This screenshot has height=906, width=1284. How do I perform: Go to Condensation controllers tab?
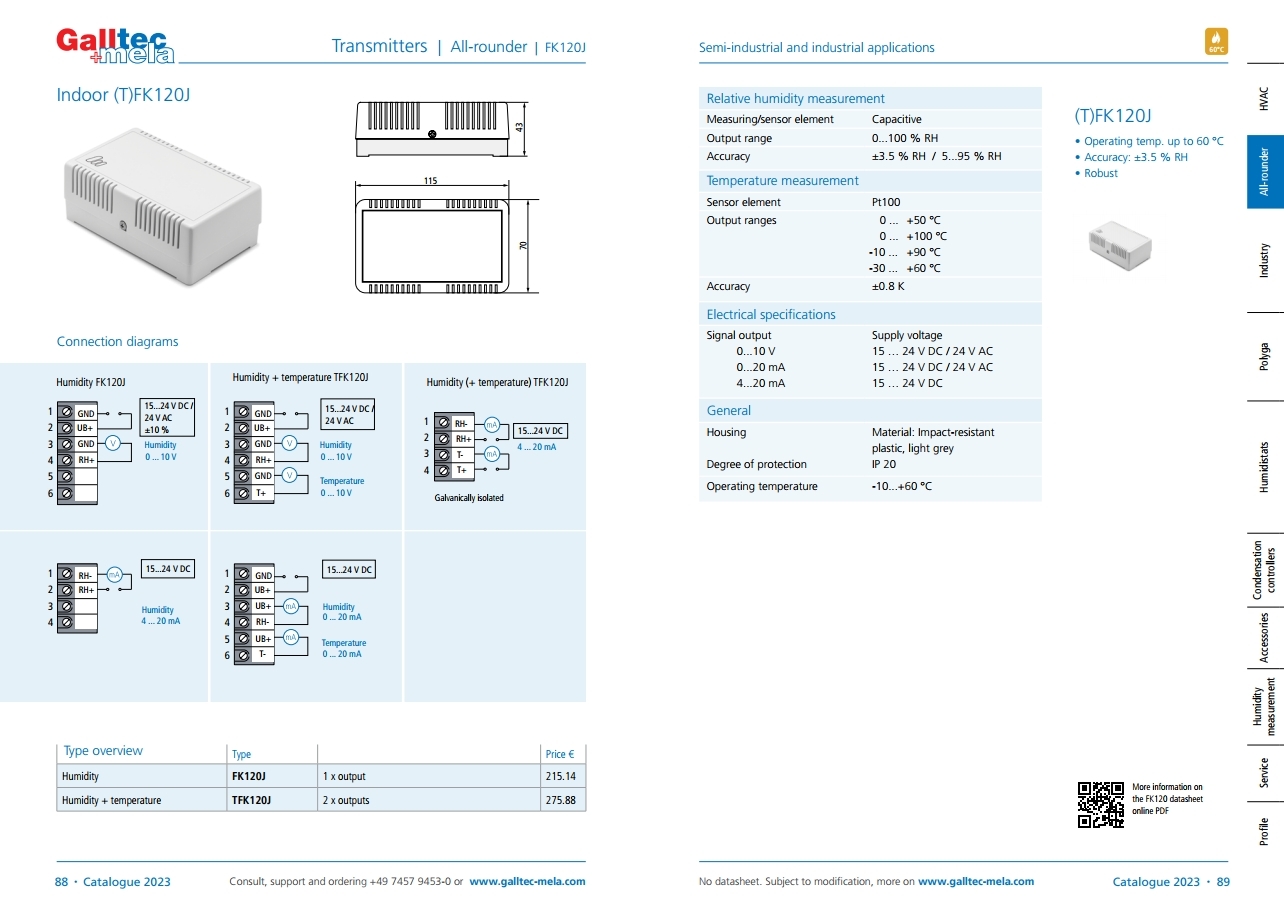click(x=1264, y=572)
